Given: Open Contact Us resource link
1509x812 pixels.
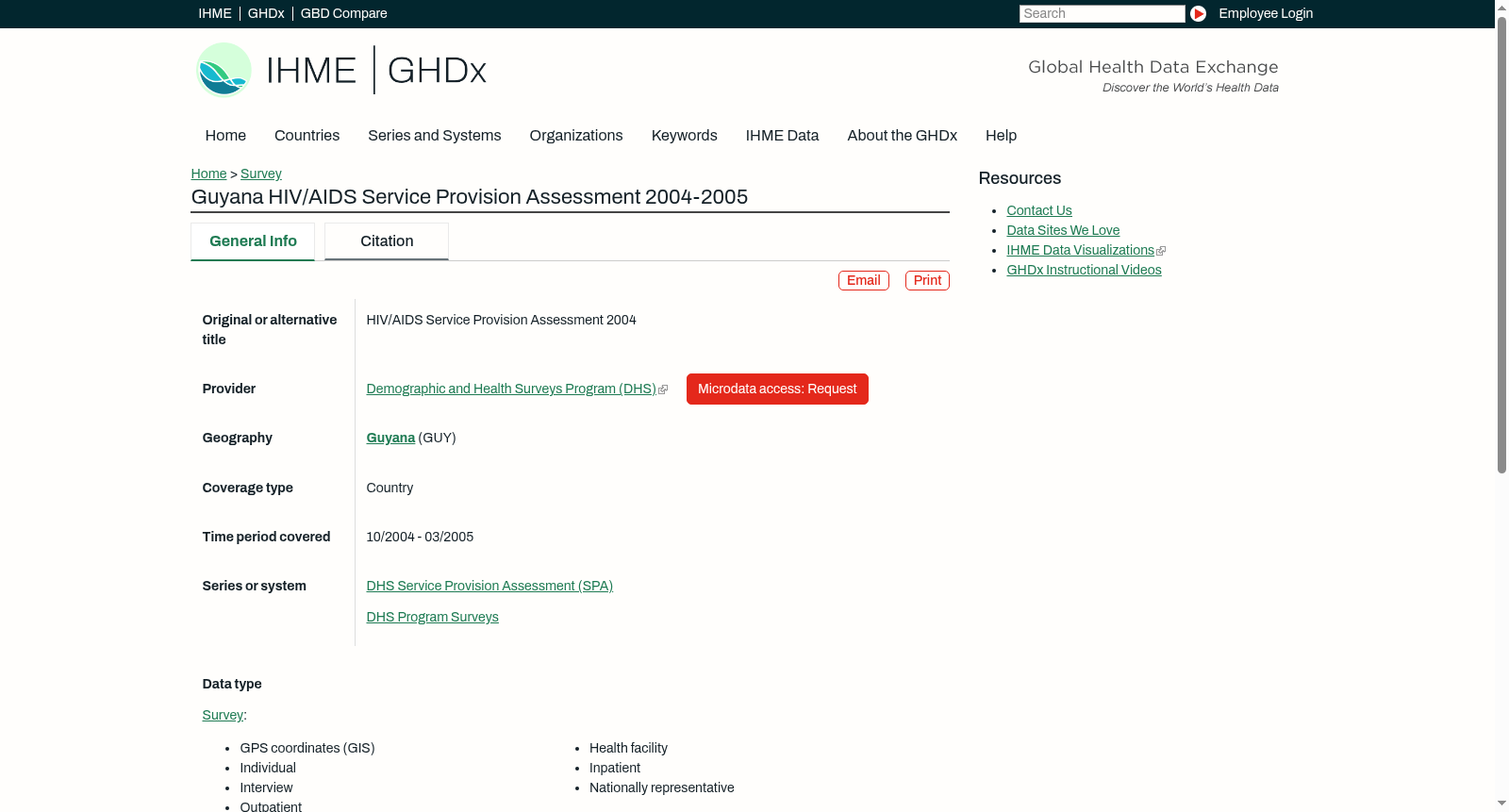Looking at the screenshot, I should 1038,210.
